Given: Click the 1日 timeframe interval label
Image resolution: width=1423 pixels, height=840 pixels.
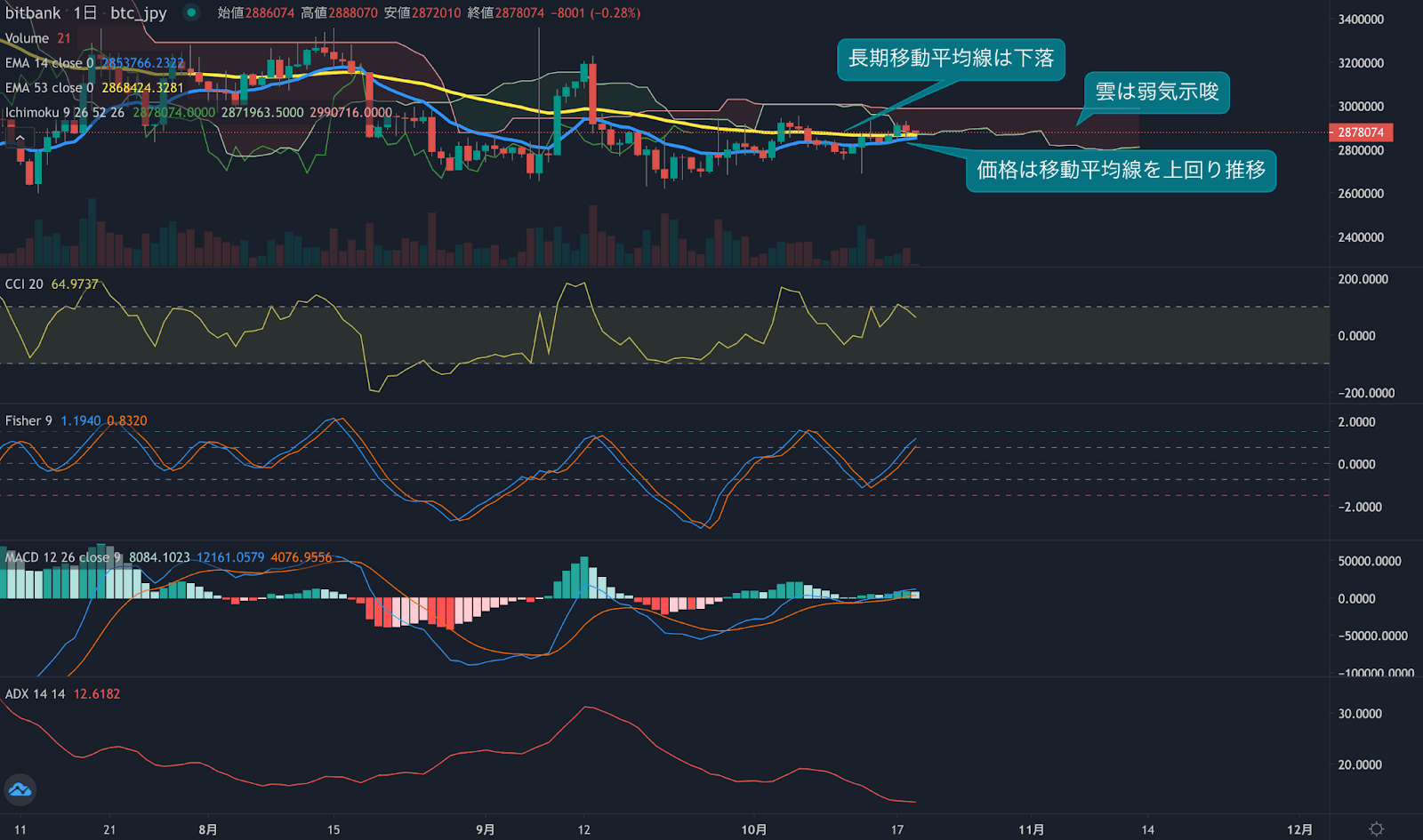Looking at the screenshot, I should (84, 12).
